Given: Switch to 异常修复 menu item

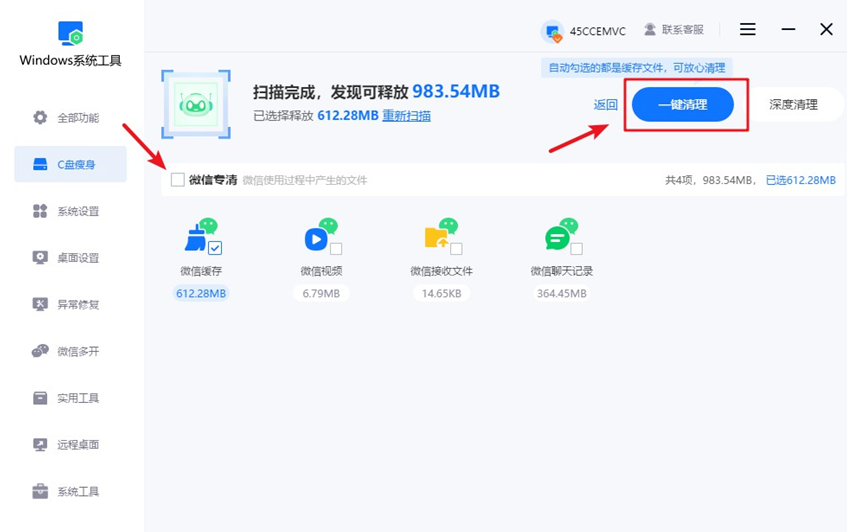Looking at the screenshot, I should [x=70, y=304].
